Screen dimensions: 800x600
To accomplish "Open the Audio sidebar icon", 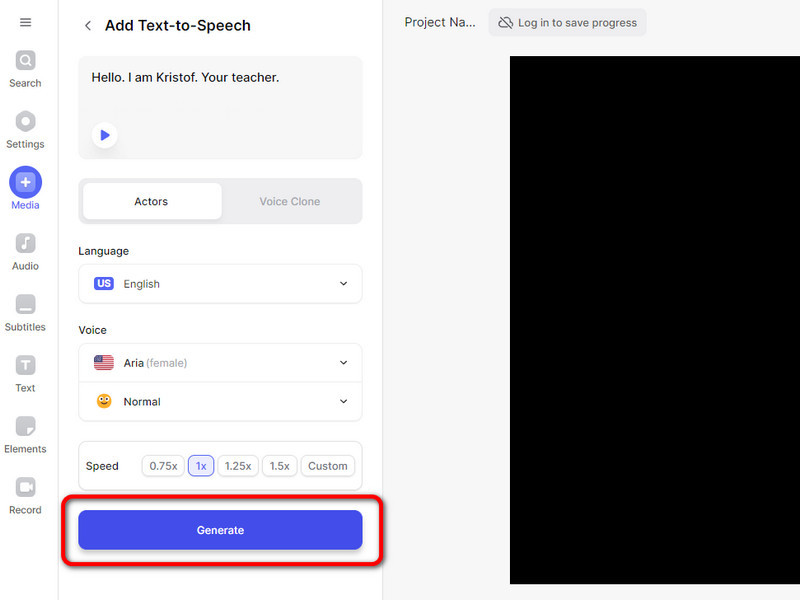I will 25,244.
